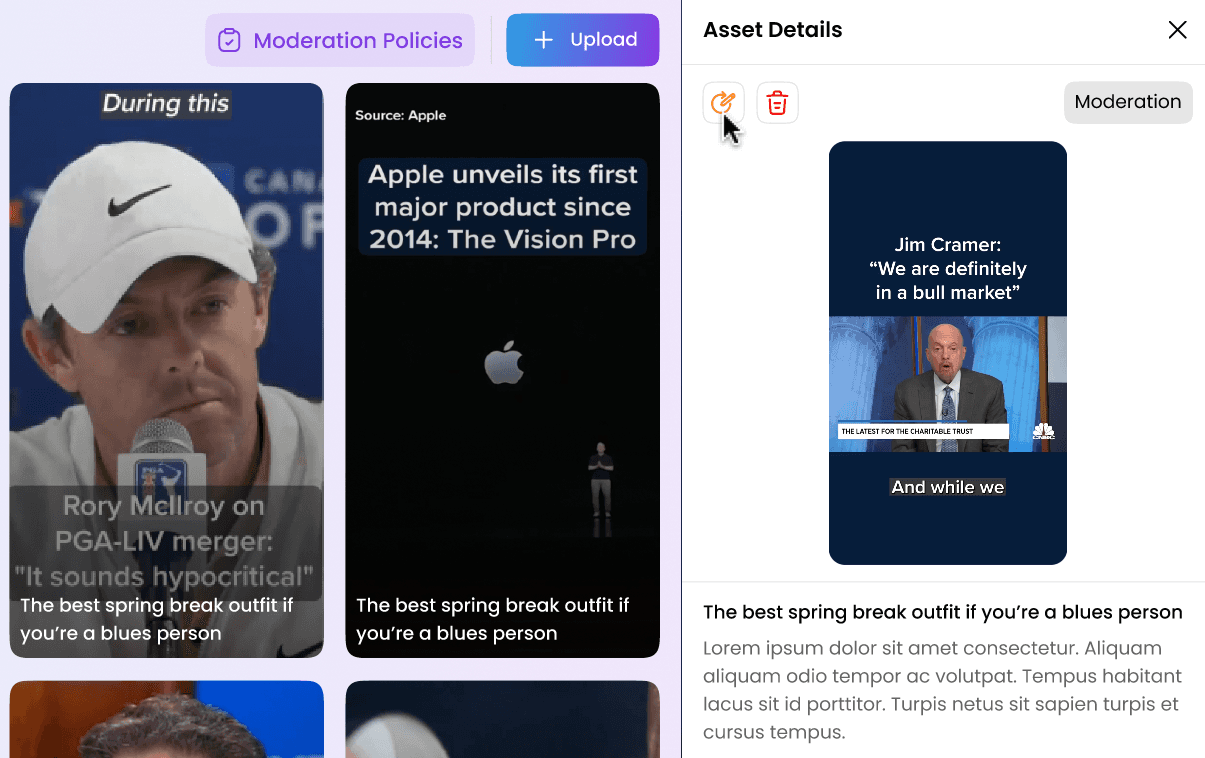Open the Moderation section in Asset Details

coord(1128,102)
